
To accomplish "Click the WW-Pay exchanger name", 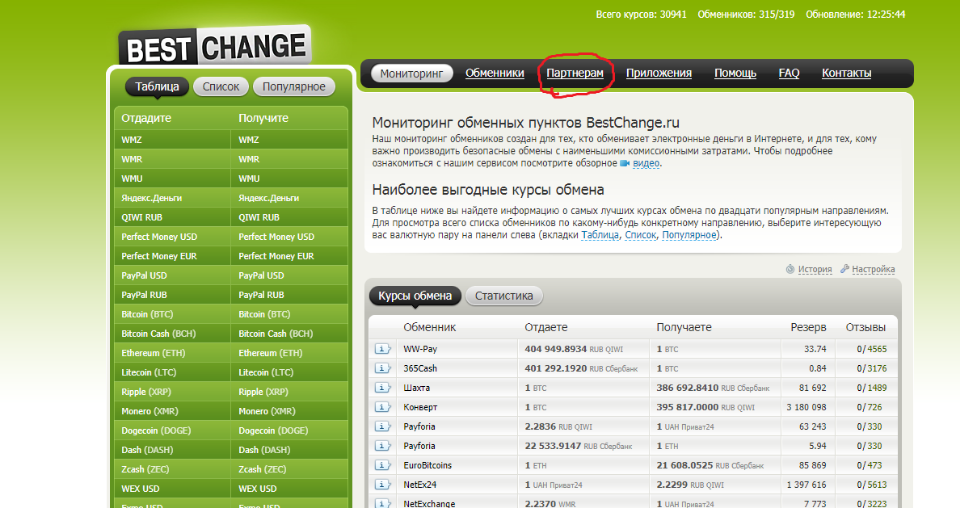I will (x=420, y=349).
